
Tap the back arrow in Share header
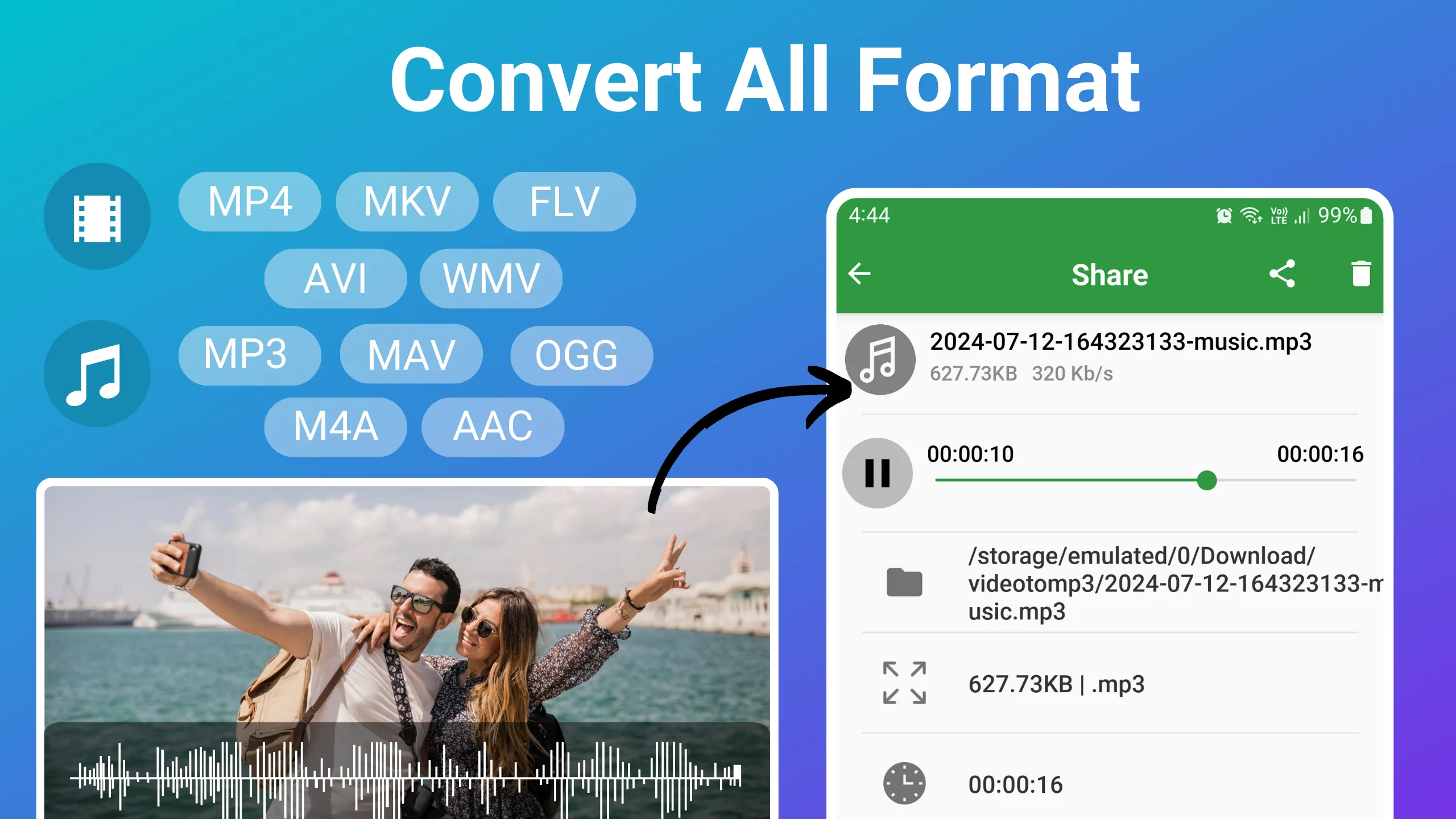click(x=859, y=274)
